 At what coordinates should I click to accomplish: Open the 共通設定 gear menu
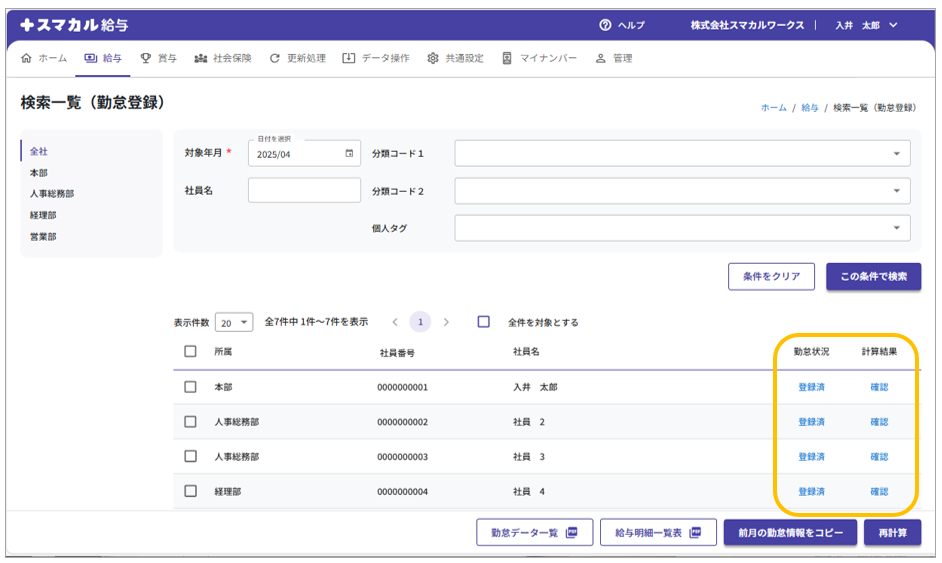[x=456, y=58]
